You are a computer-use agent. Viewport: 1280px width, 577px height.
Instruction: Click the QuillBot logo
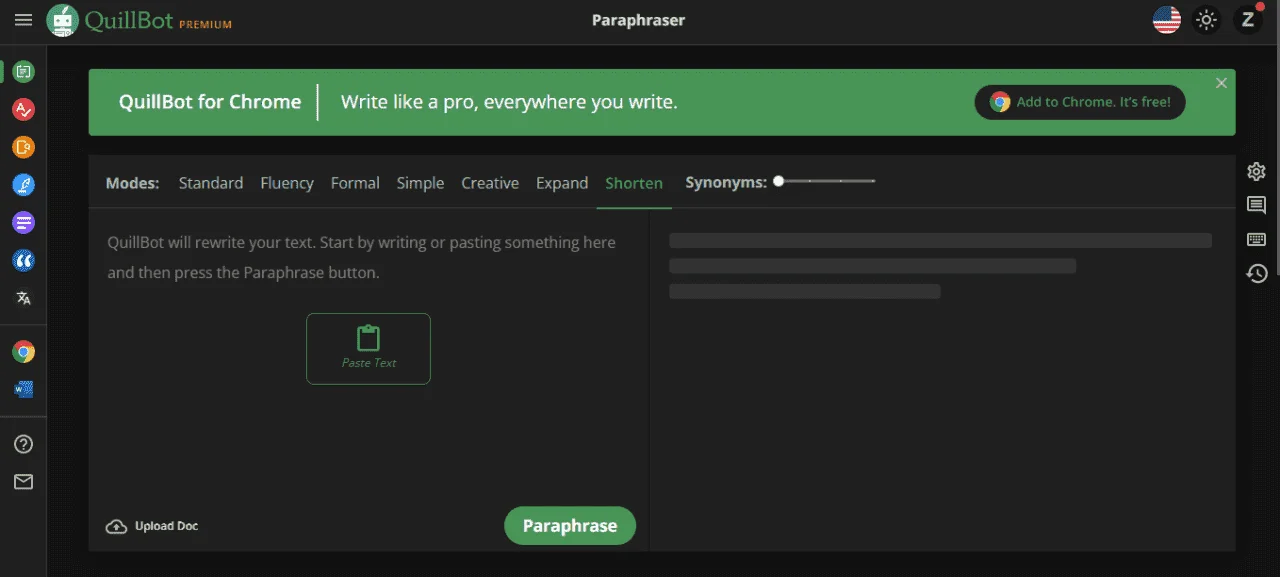(110, 20)
